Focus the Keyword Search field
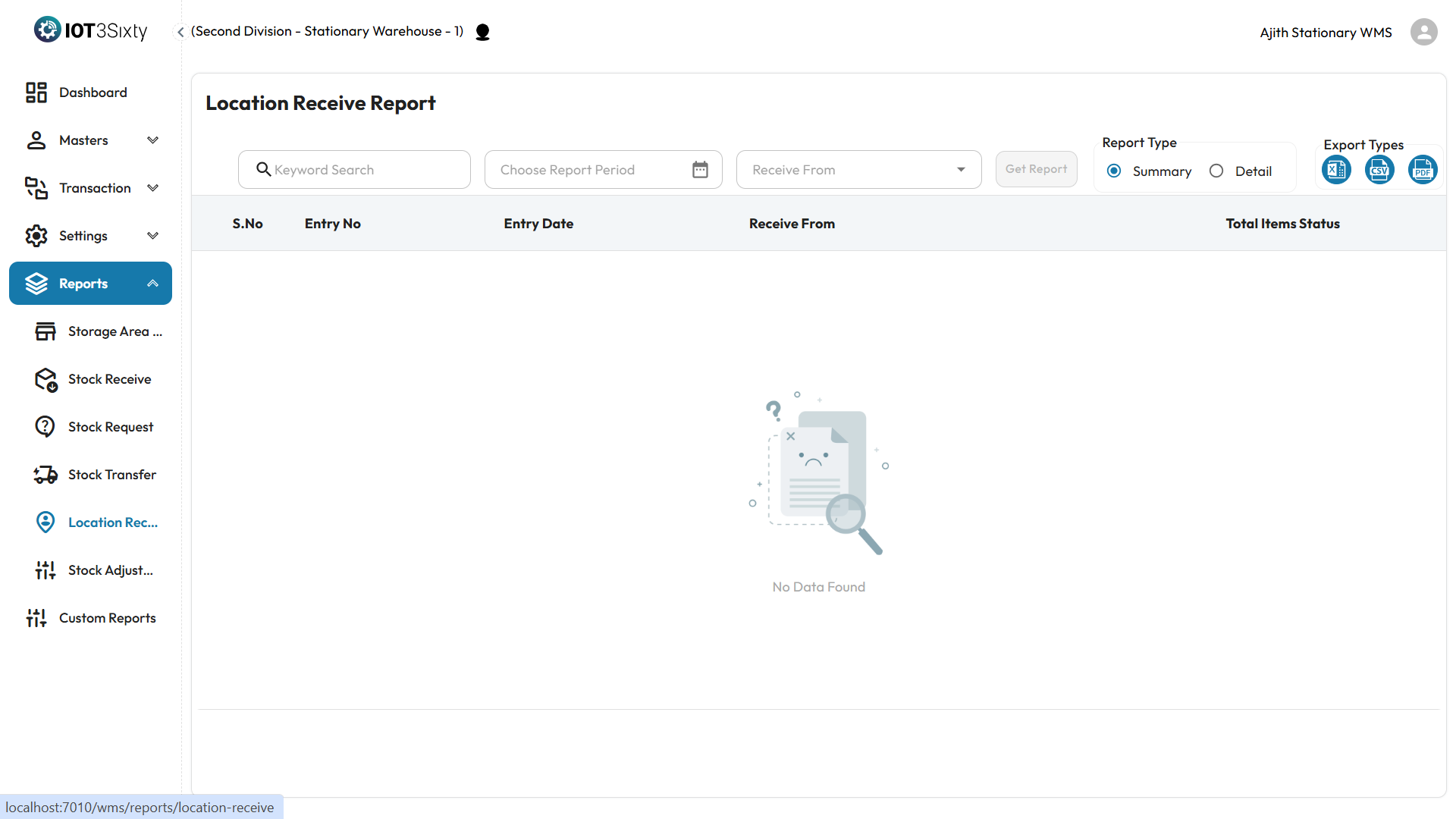Image resolution: width=1456 pixels, height=819 pixels. [x=364, y=170]
